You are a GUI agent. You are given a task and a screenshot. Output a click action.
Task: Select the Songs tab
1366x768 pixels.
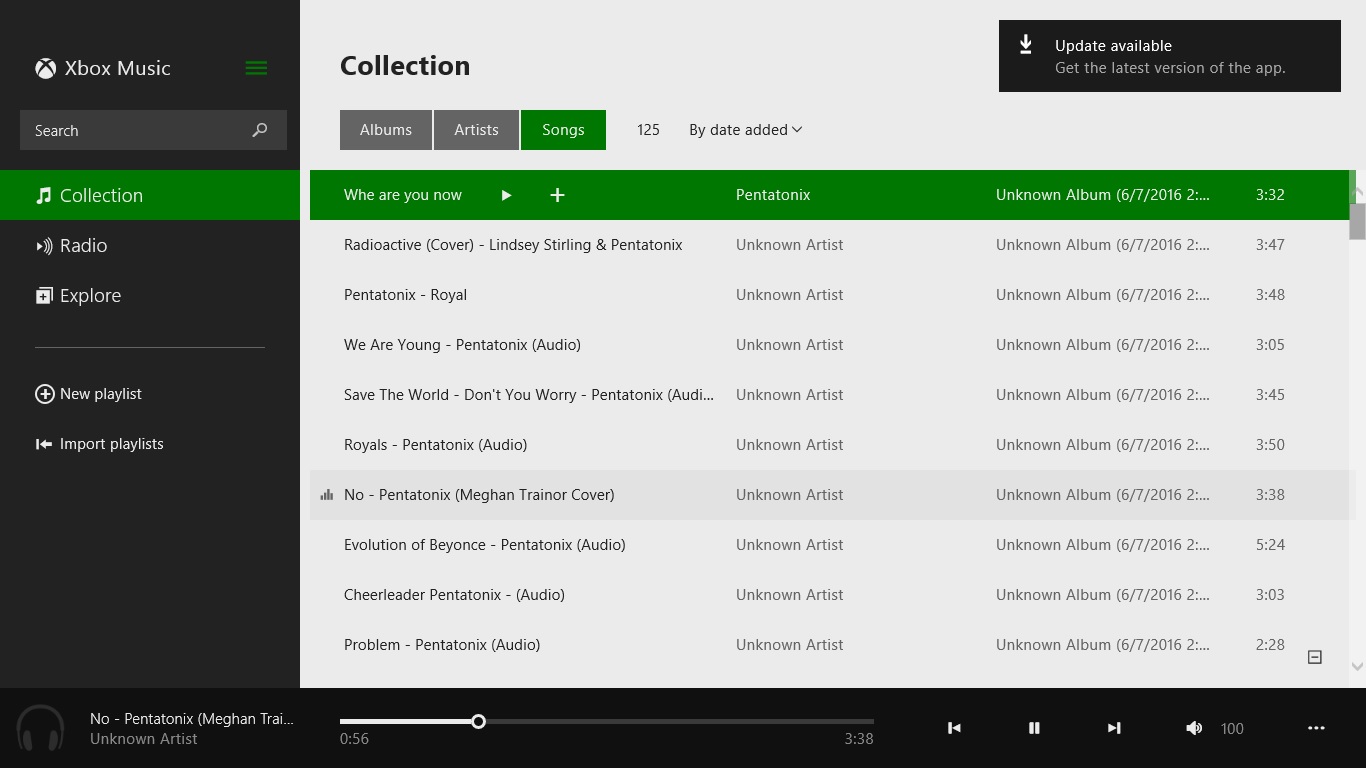pos(563,130)
